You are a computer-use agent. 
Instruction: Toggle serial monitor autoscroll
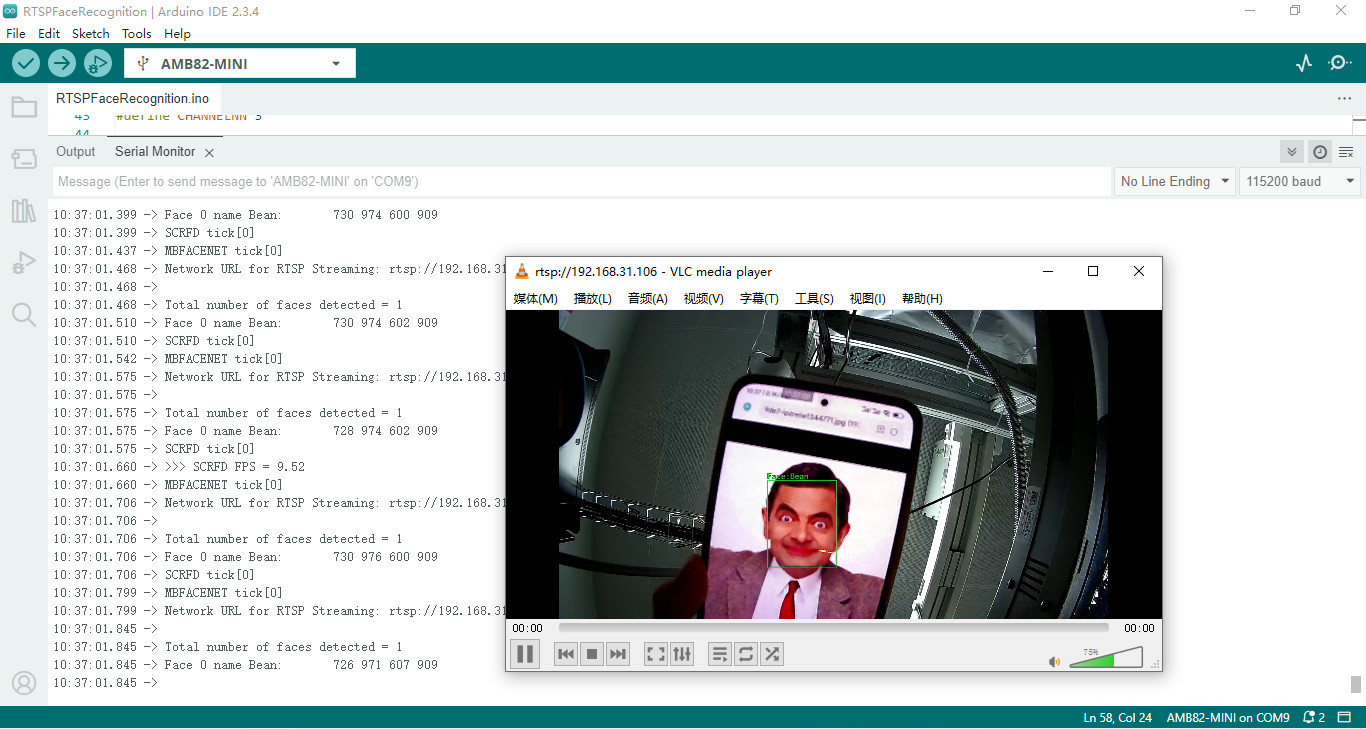tap(1292, 152)
